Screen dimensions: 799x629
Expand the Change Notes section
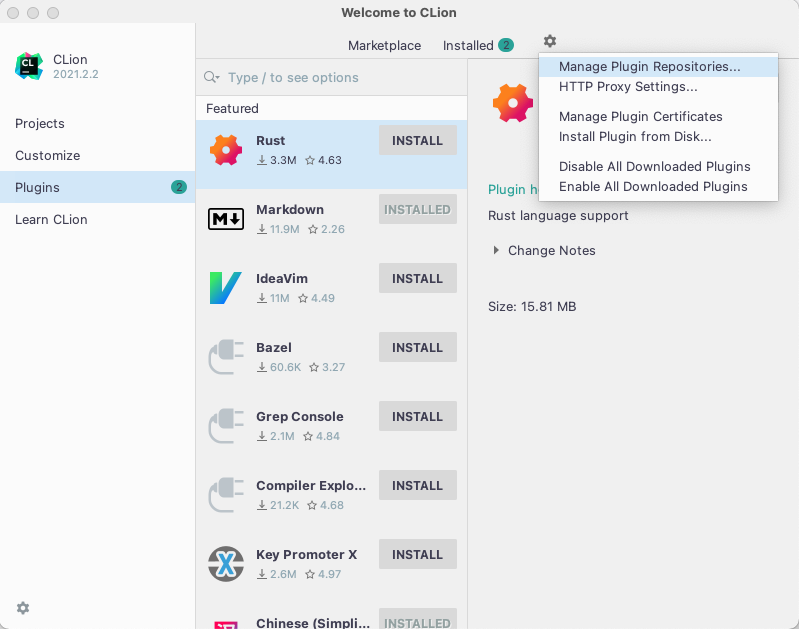tap(495, 250)
